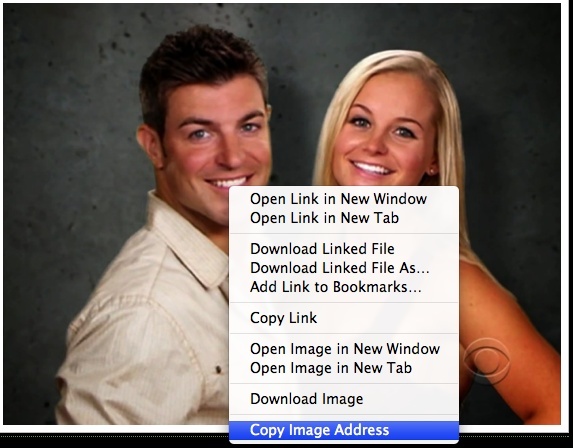Choose the highlighted Copy Image Address item
The height and width of the screenshot is (448, 573).
pos(344,430)
